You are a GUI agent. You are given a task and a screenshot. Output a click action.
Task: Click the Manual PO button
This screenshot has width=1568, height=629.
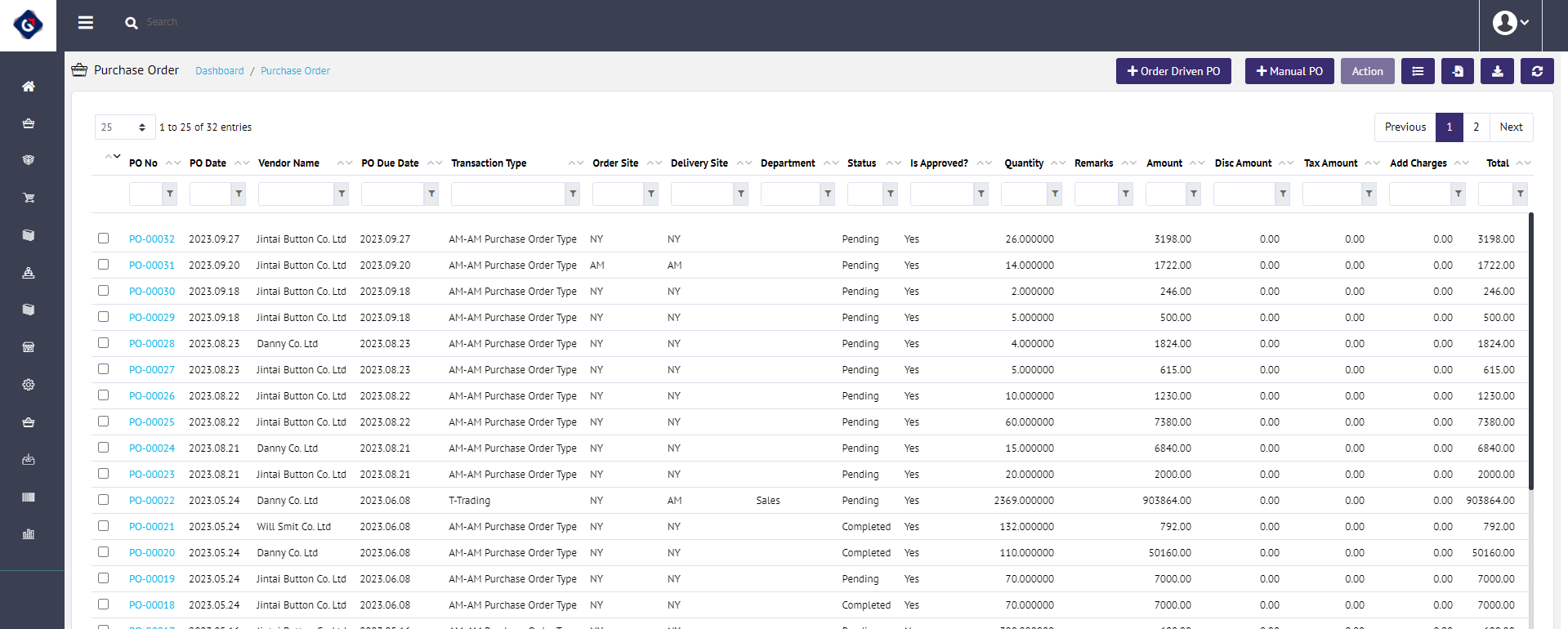(x=1289, y=71)
